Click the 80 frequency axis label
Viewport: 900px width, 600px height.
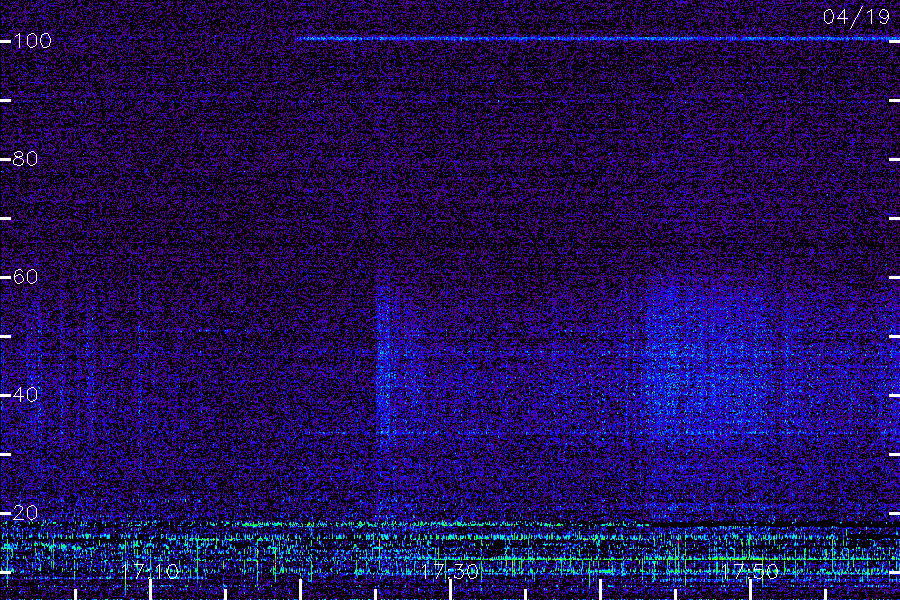click(x=25, y=158)
